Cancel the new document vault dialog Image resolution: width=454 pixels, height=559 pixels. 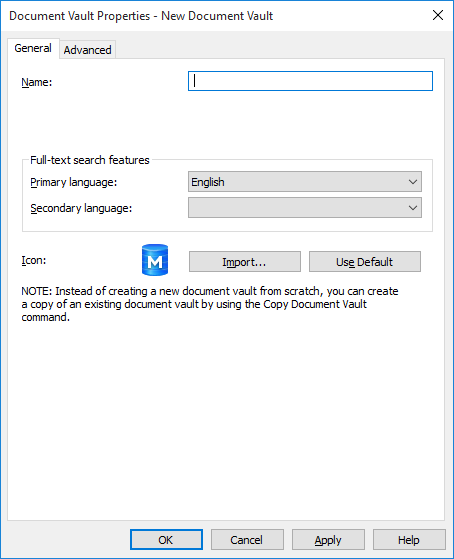pos(247,540)
